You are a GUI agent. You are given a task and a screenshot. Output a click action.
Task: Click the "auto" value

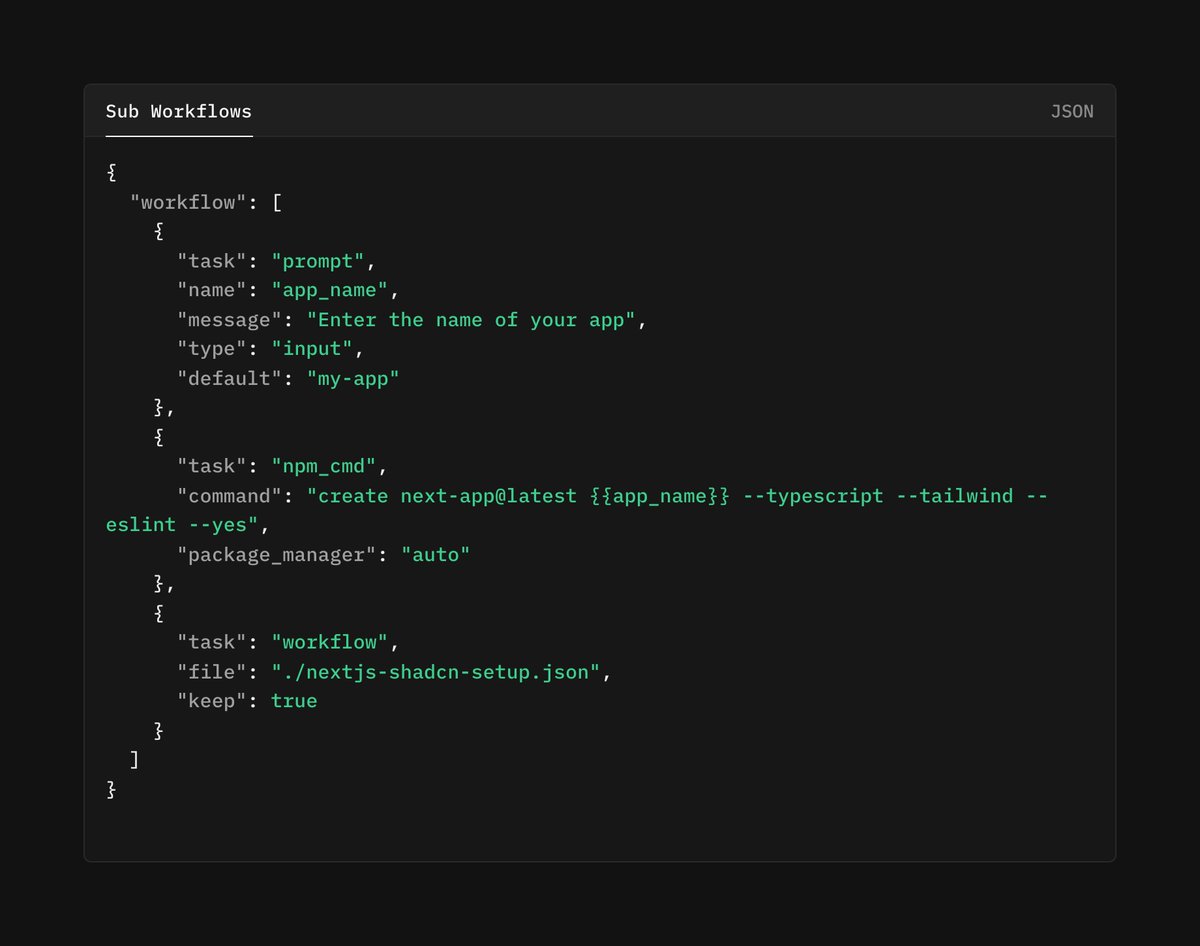click(x=436, y=554)
